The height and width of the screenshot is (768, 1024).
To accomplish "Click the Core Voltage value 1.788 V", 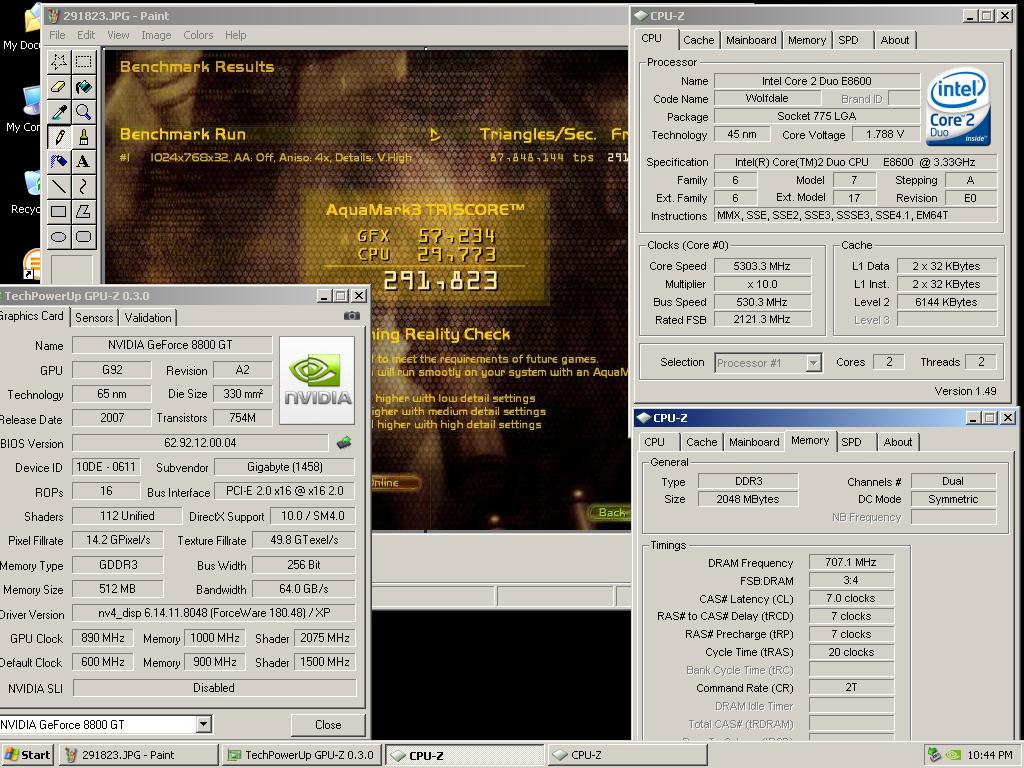I will pyautogui.click(x=885, y=135).
